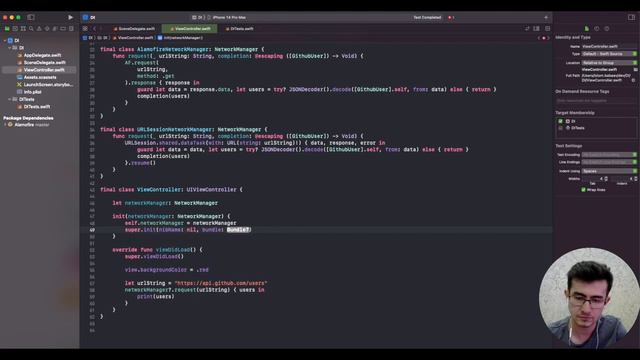Switch to SceneDelegate.swift tab
The image size is (640, 360).
[x=134, y=29]
